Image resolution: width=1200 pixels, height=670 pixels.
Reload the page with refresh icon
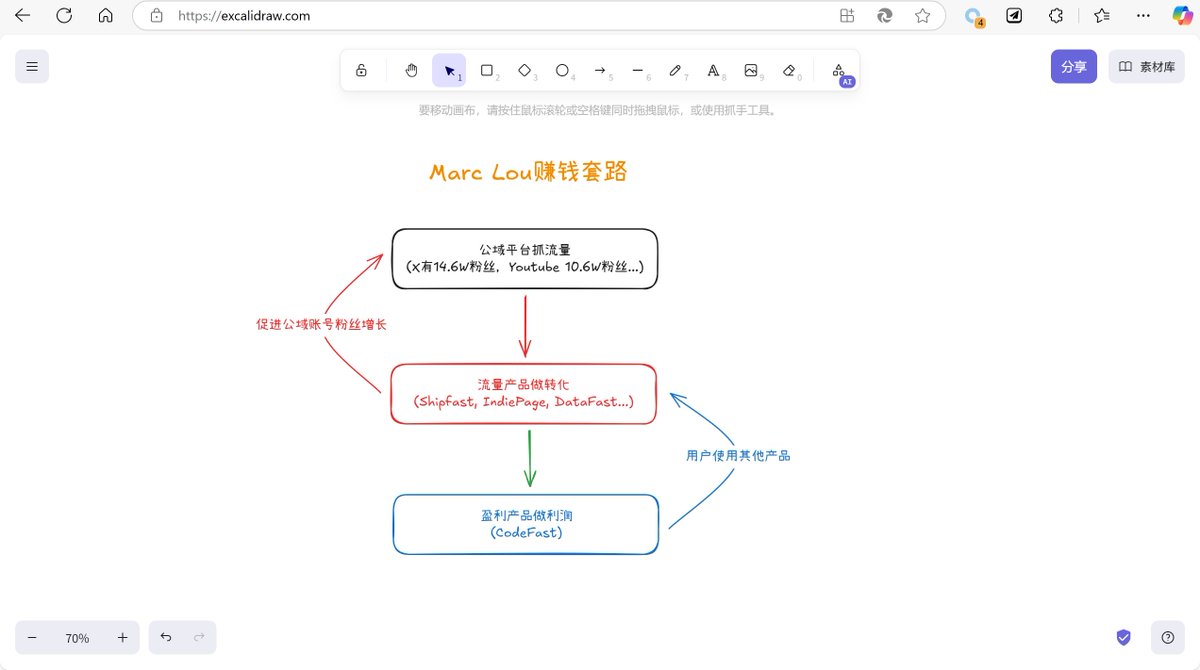(x=64, y=15)
